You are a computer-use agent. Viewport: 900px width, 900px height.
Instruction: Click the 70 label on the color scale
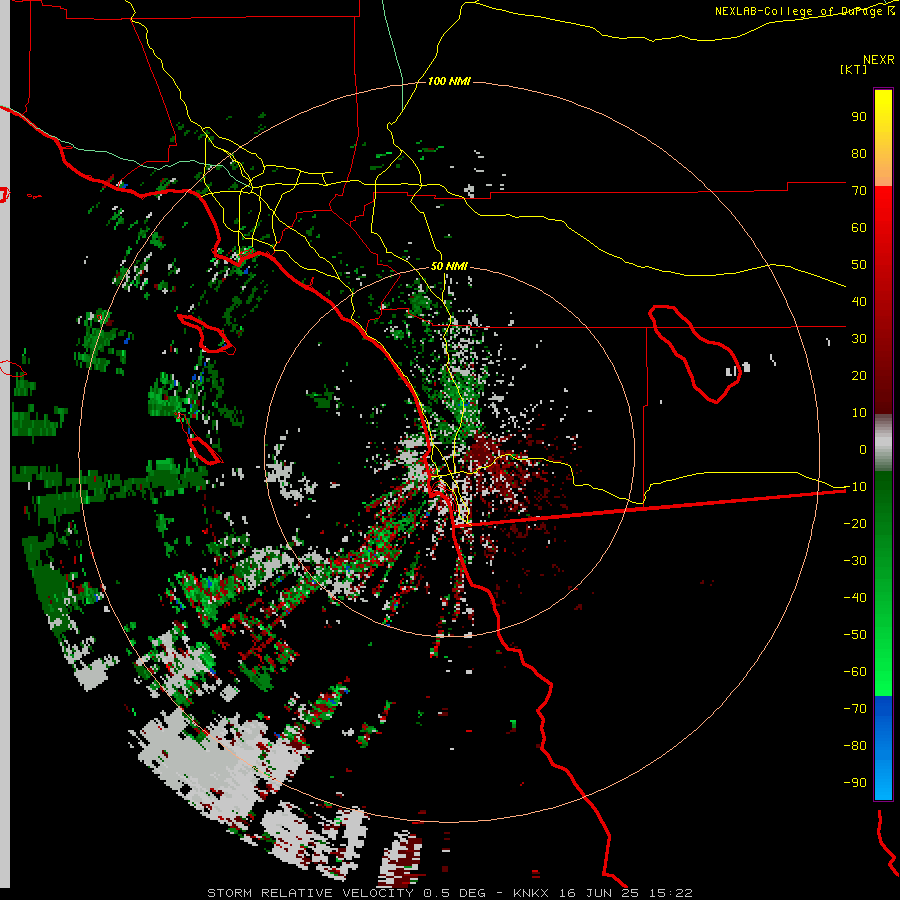point(859,191)
